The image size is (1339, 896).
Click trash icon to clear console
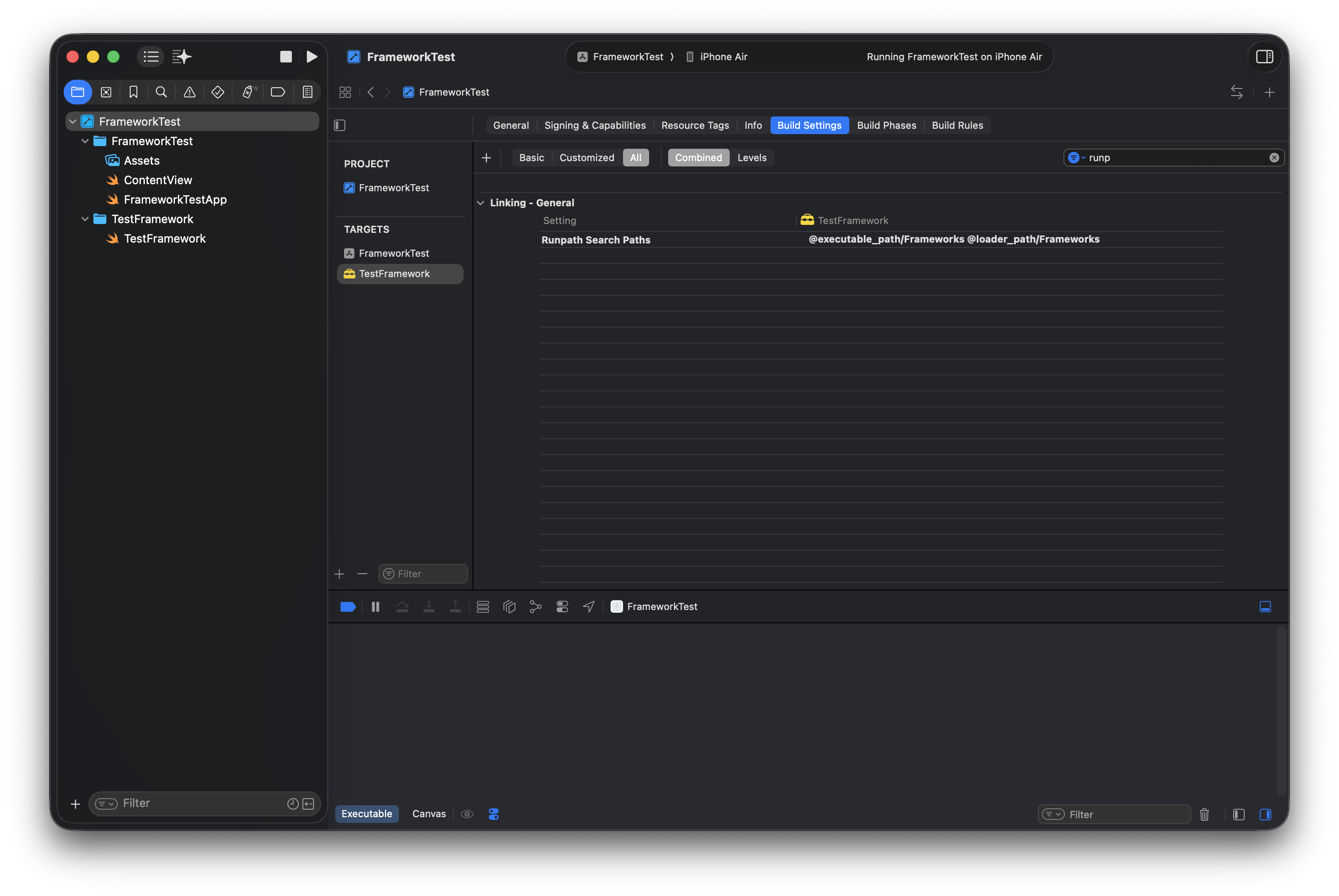click(1204, 814)
